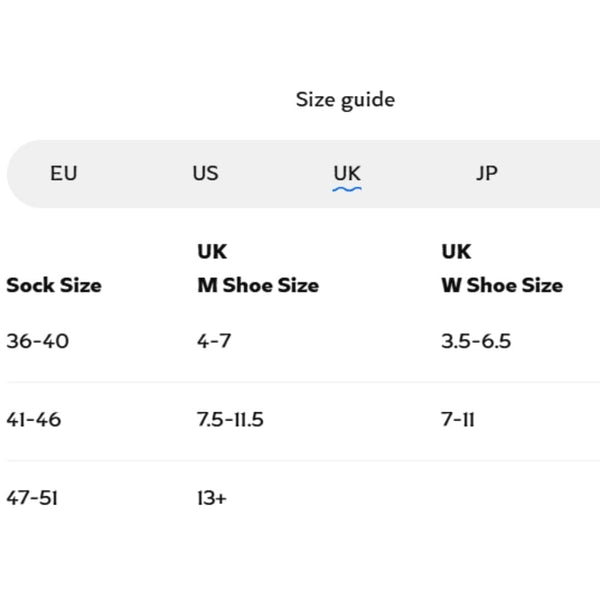Click the 7-11 women's shoe size cell
Image resolution: width=600 pixels, height=600 pixels.
point(458,420)
